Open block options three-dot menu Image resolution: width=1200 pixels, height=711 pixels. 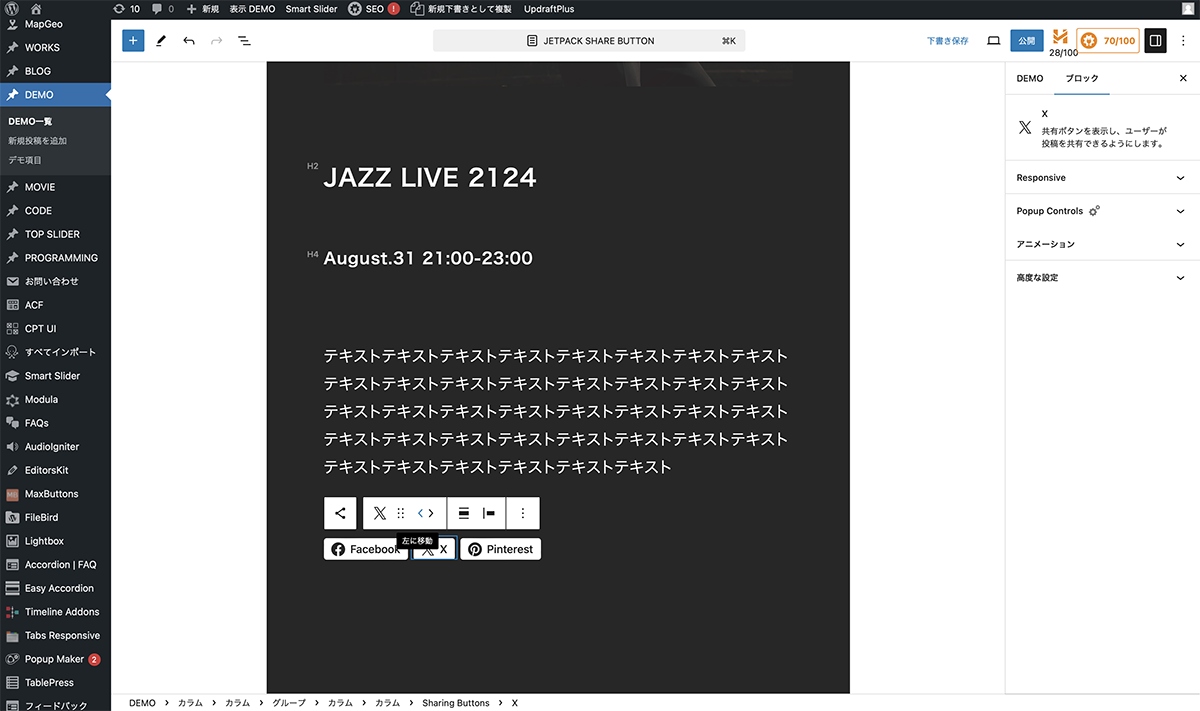coord(523,513)
